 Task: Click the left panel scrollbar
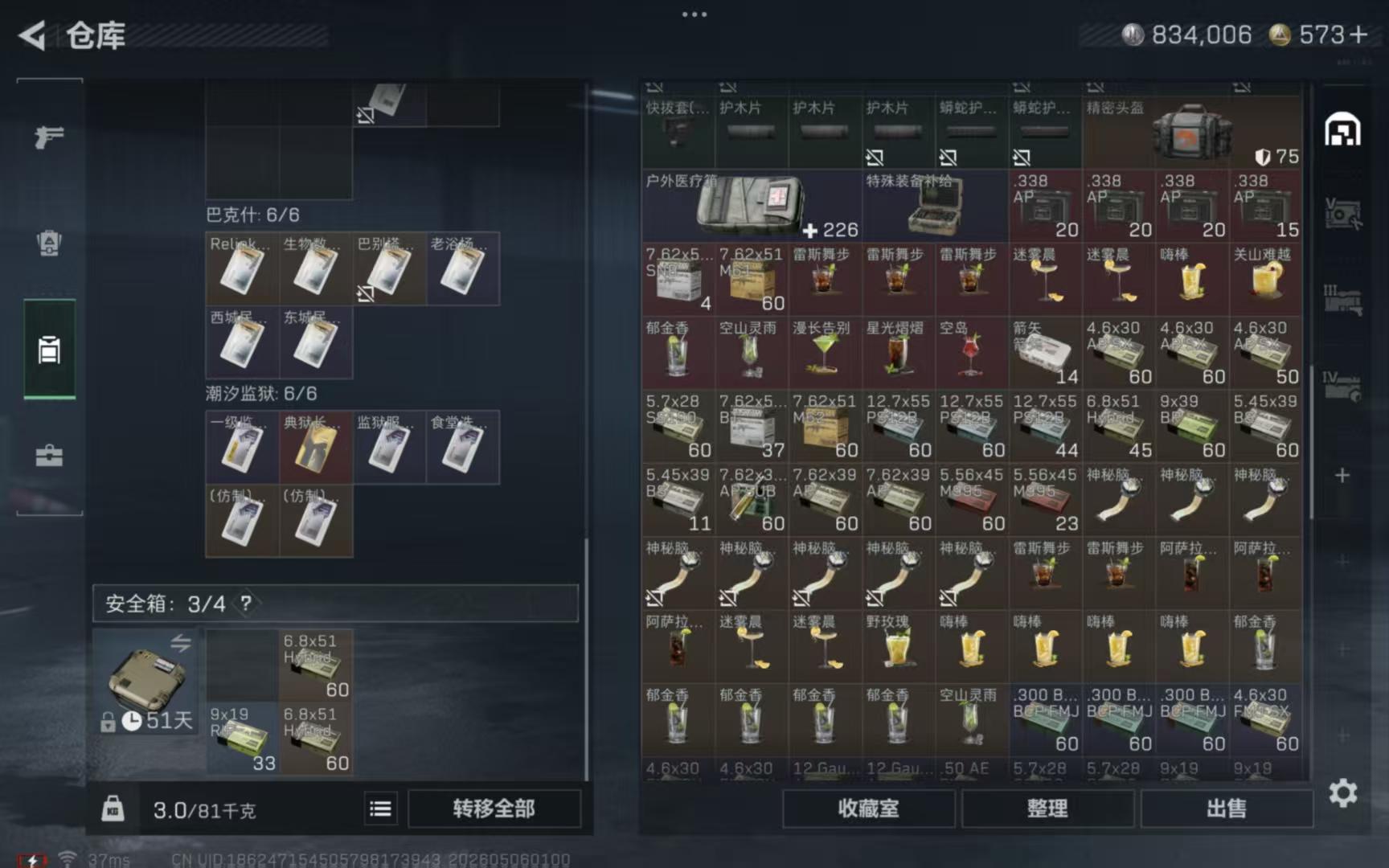[586, 659]
